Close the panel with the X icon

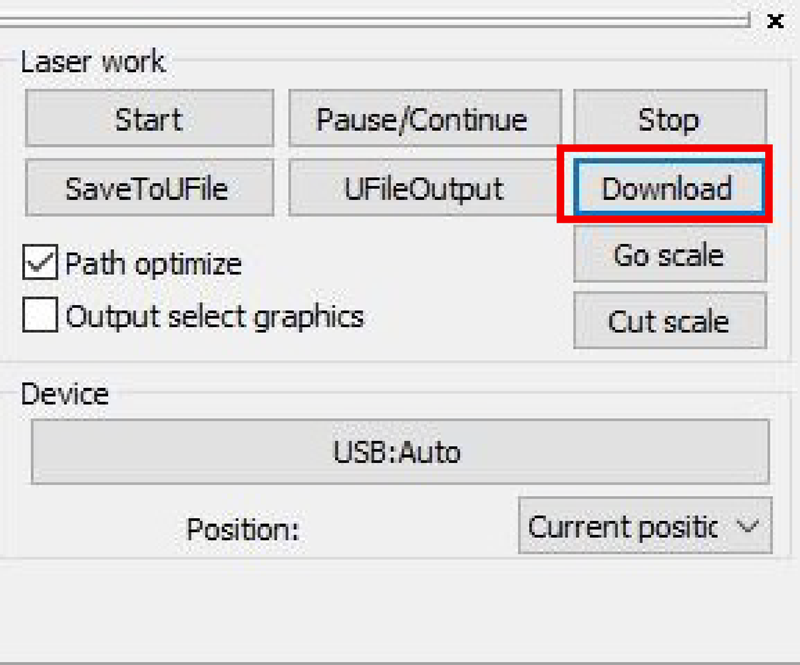tap(775, 20)
